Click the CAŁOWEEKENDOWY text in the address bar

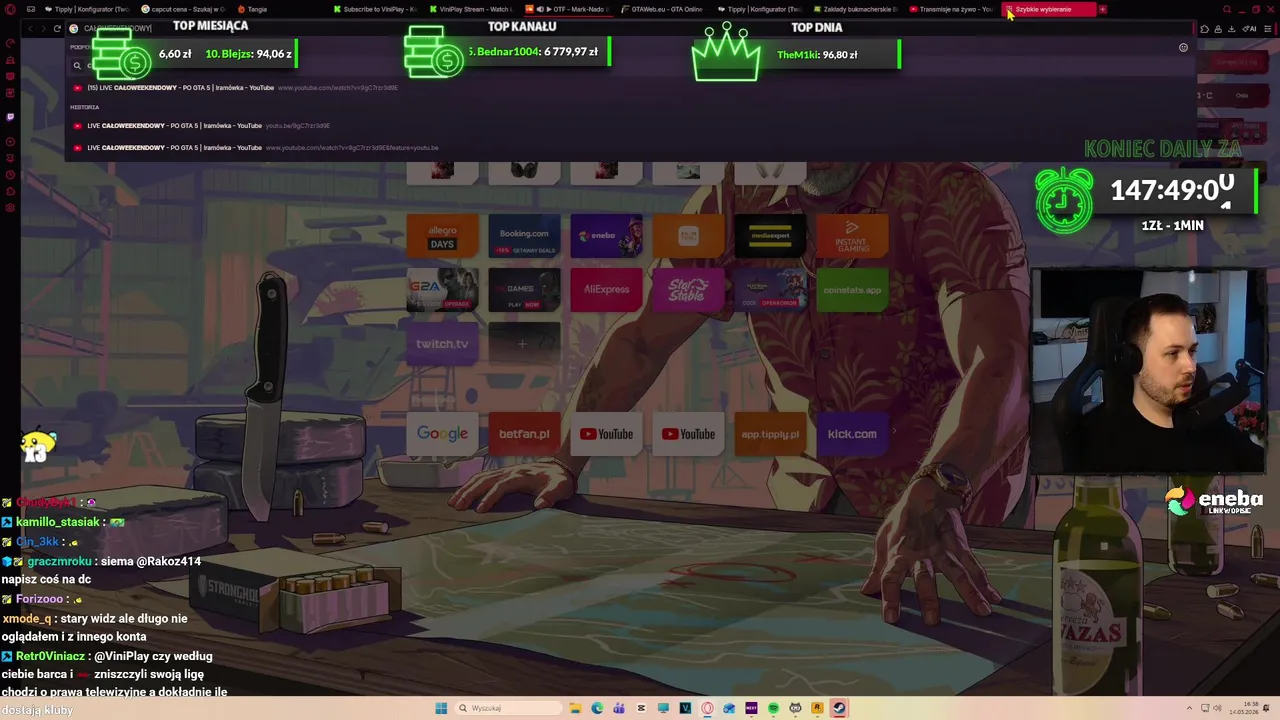(x=117, y=28)
